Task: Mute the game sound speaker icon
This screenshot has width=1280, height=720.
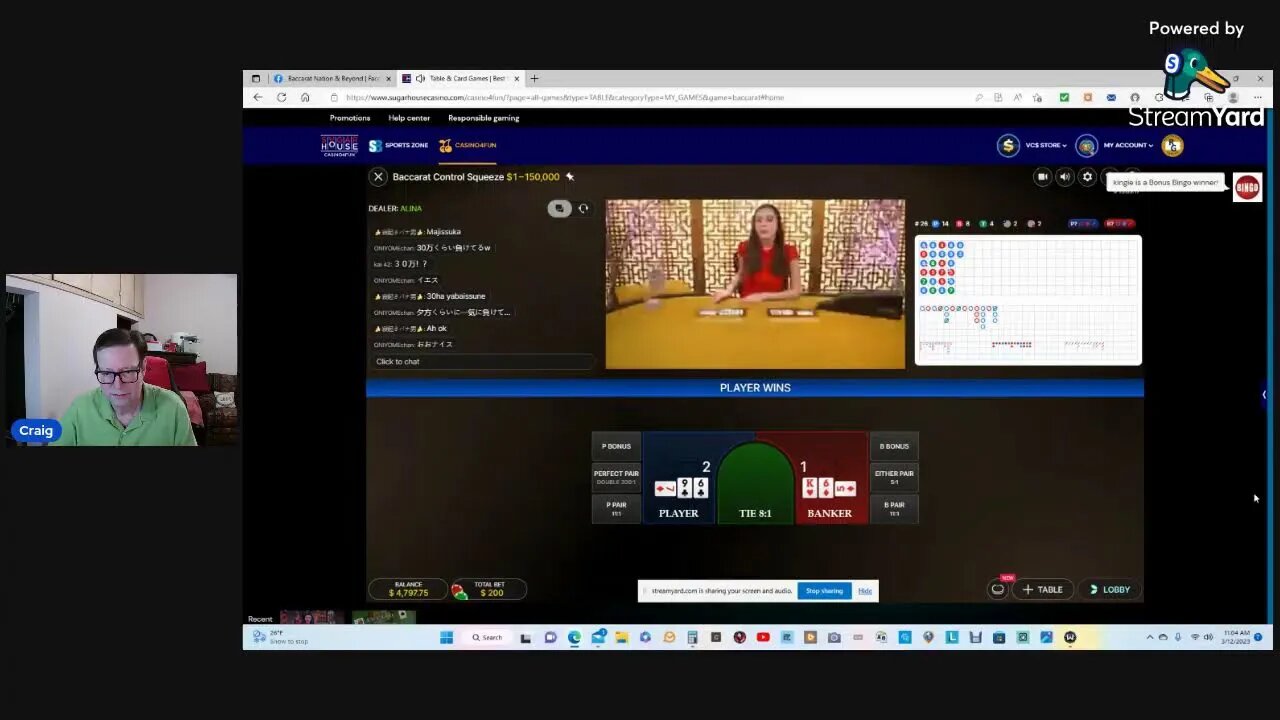Action: 1064,177
